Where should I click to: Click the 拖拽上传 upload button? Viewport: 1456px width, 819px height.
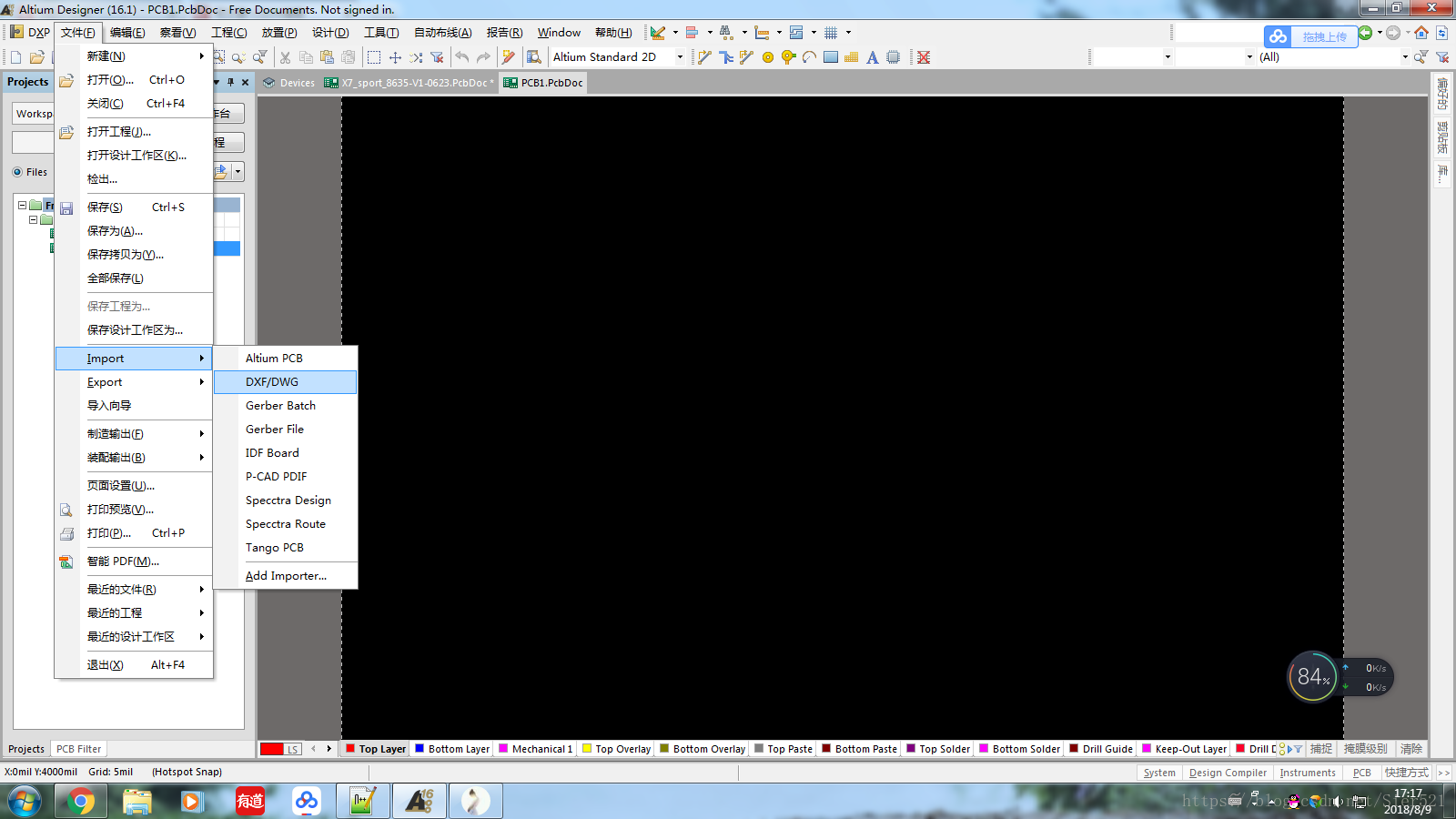click(x=1311, y=36)
